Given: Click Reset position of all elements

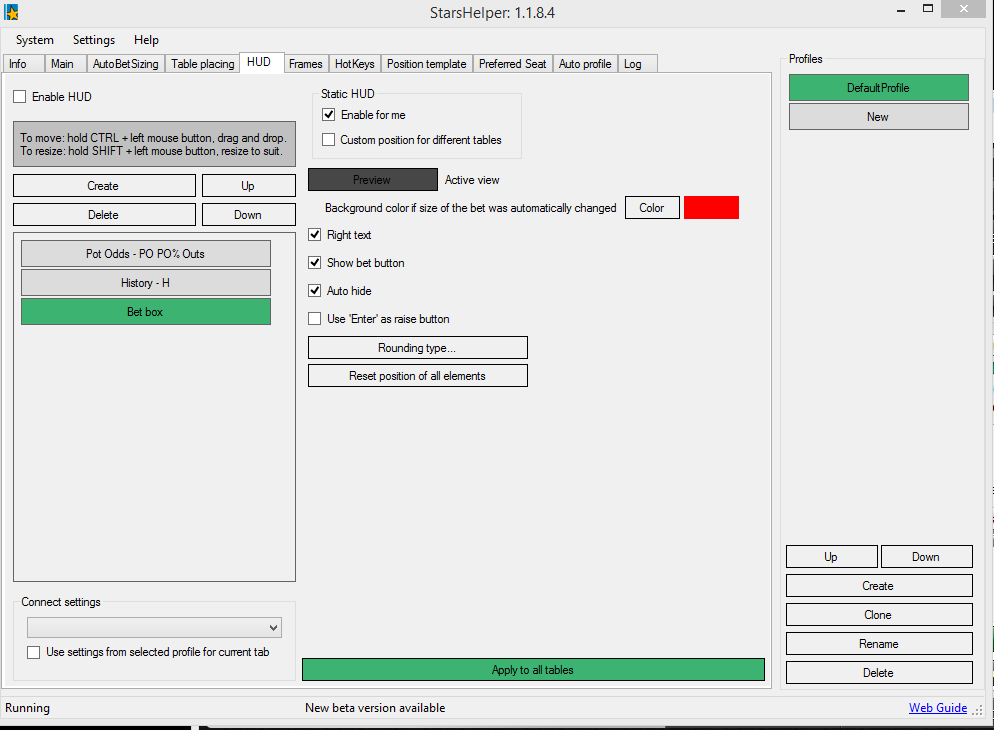Looking at the screenshot, I should [x=418, y=376].
